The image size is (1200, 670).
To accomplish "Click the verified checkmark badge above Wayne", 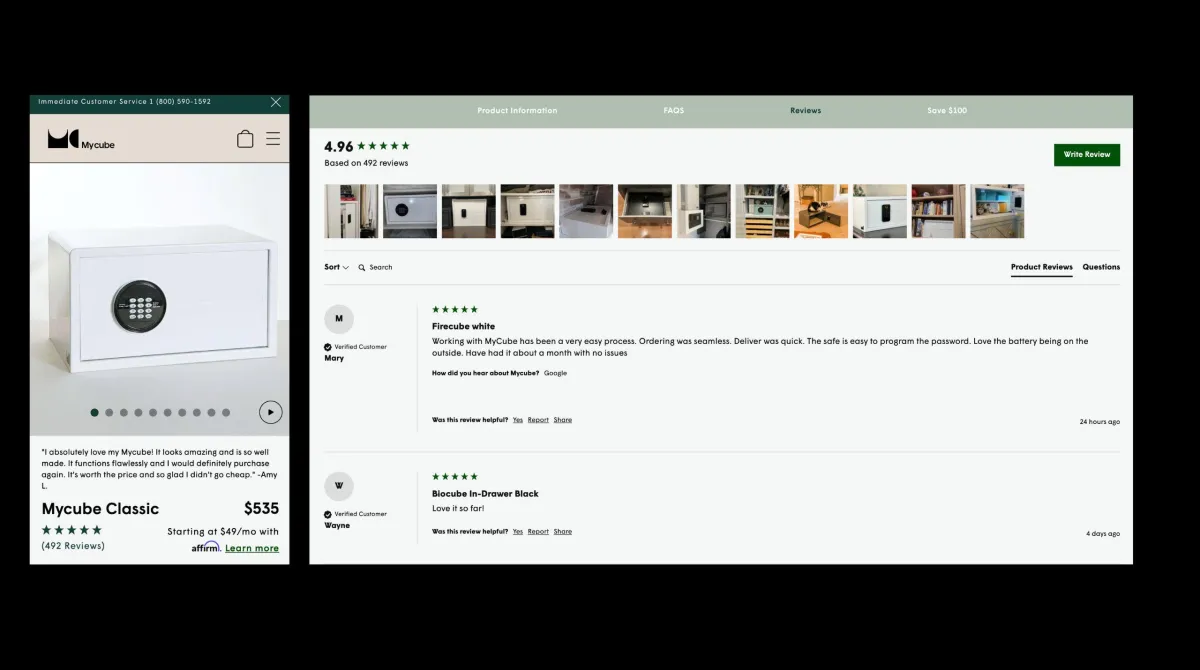I will coord(328,514).
